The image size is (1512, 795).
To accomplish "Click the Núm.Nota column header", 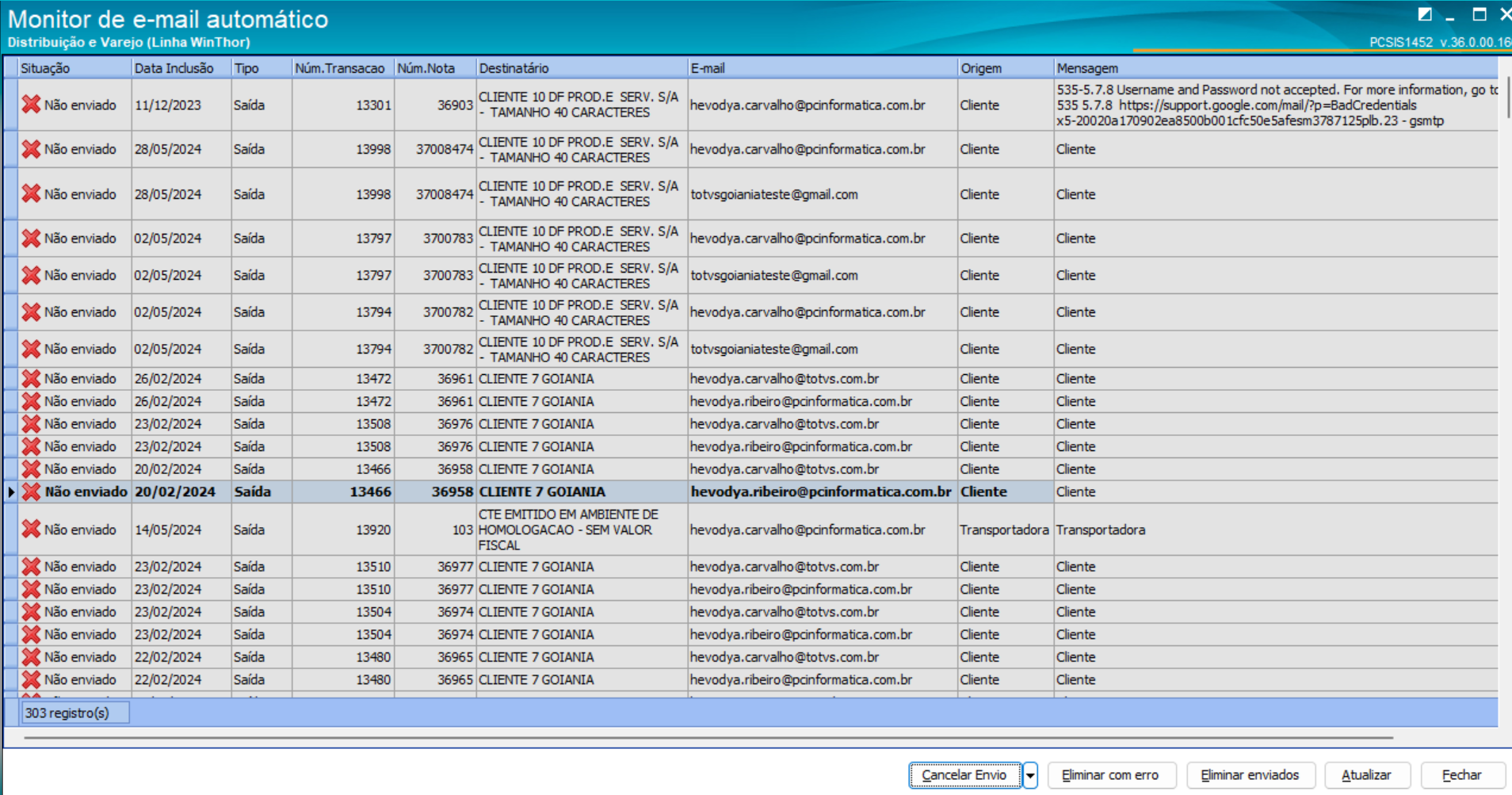I will [x=435, y=68].
